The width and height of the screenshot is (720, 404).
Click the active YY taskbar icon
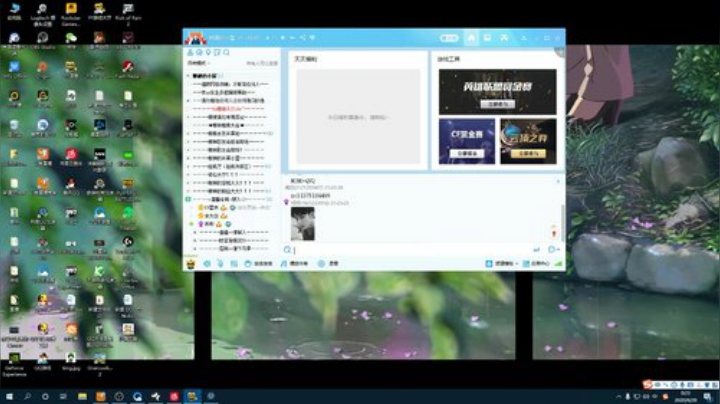tap(192, 396)
